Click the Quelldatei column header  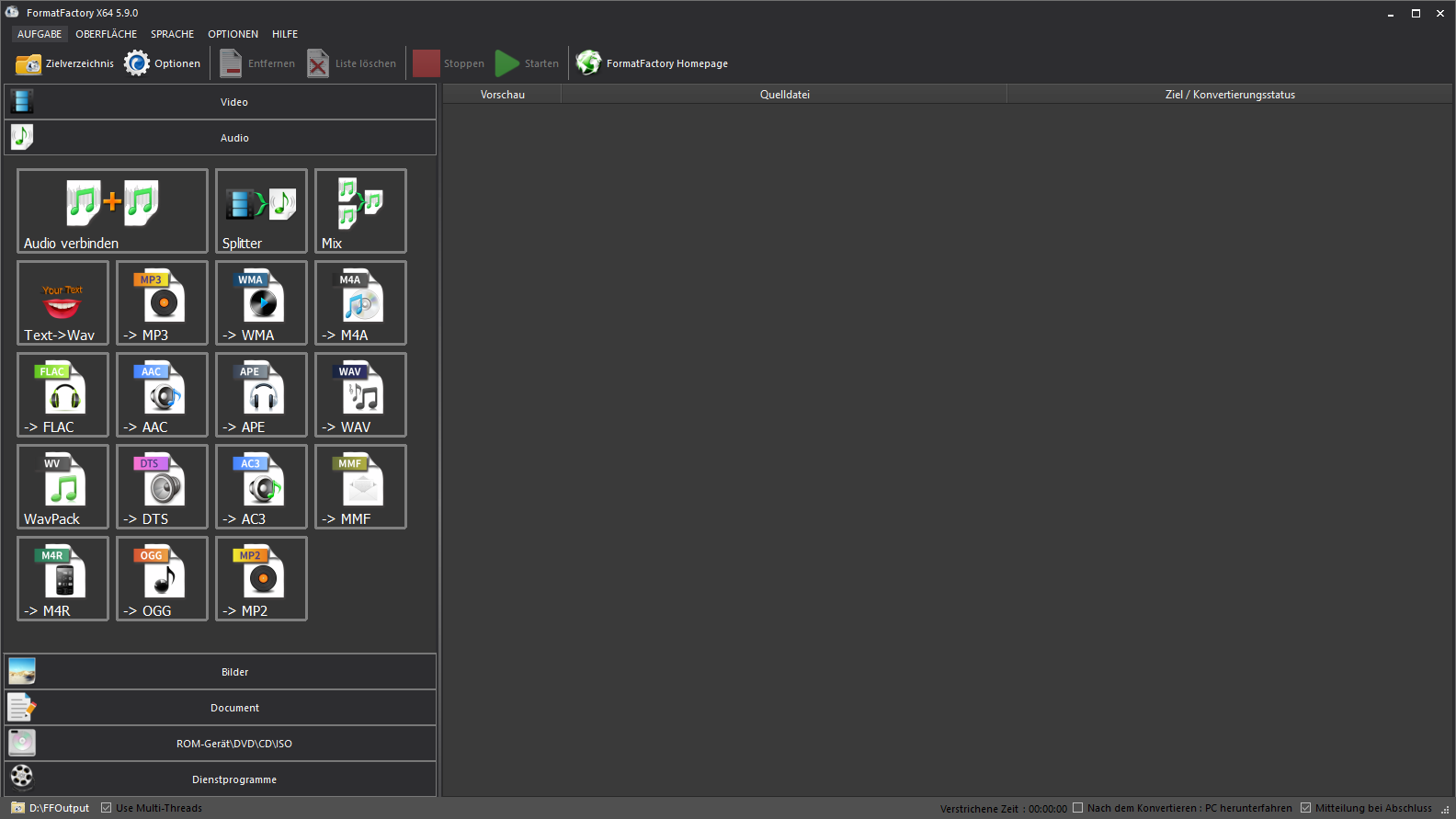[x=785, y=95]
